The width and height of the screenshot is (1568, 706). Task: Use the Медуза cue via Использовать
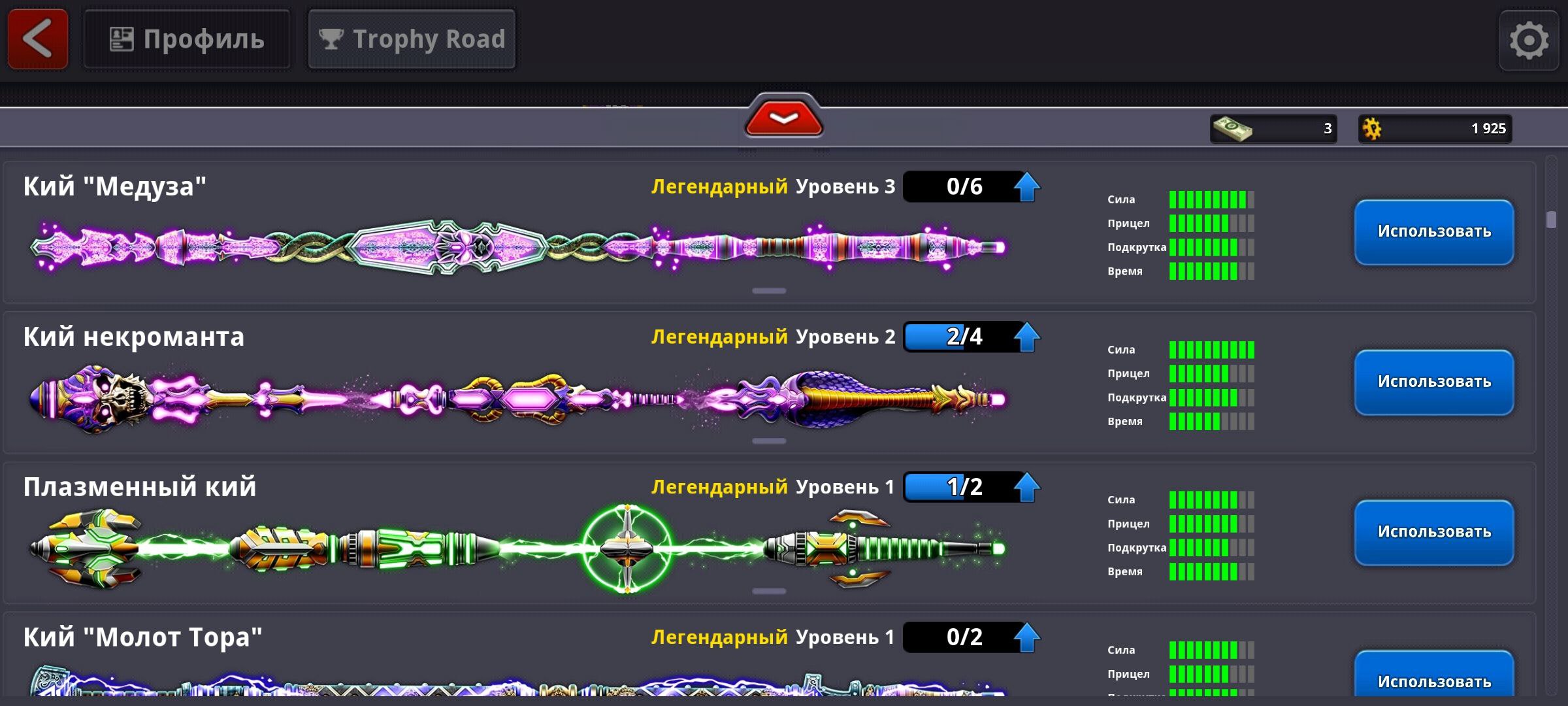[x=1434, y=232]
